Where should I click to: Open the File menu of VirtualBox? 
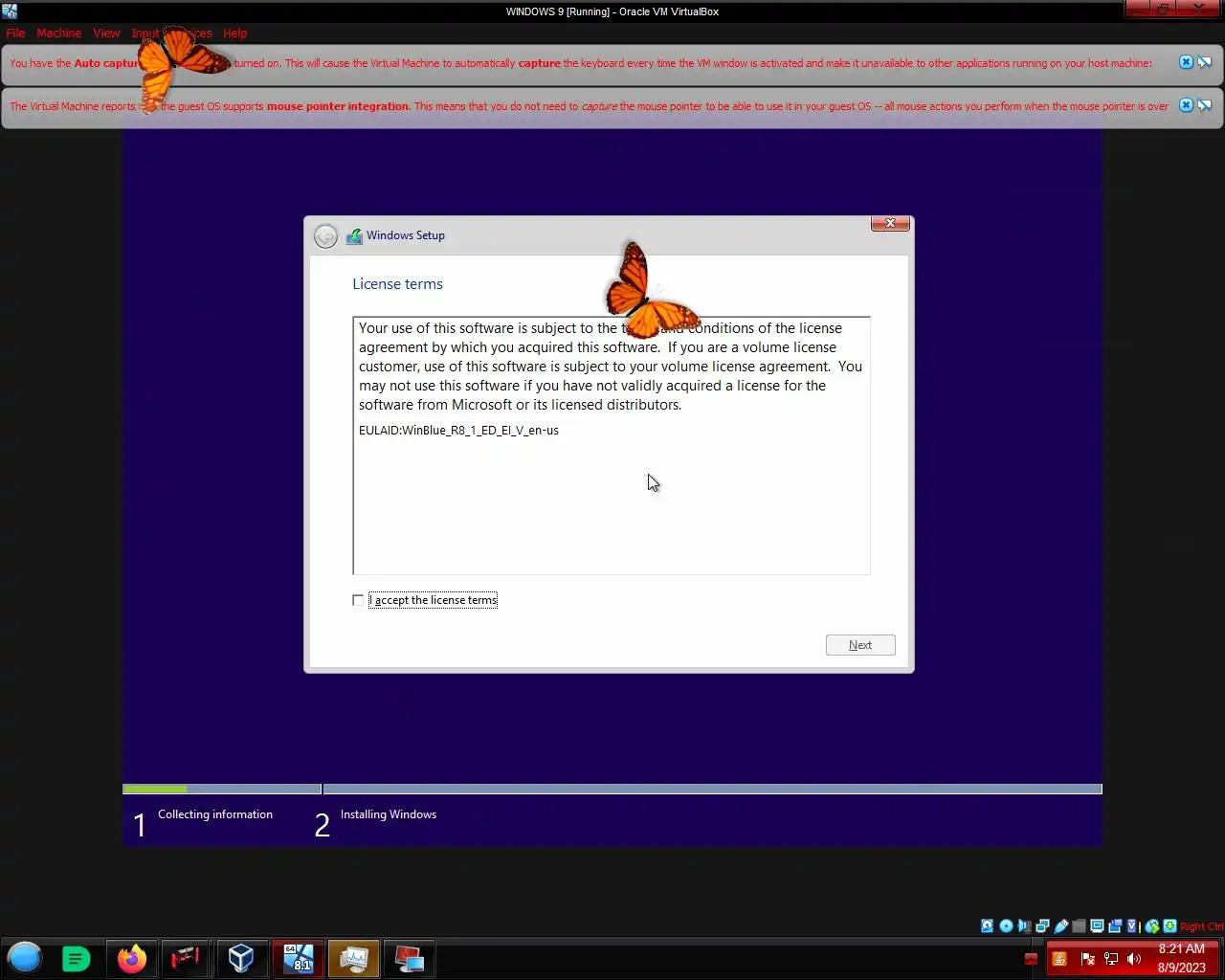[15, 33]
